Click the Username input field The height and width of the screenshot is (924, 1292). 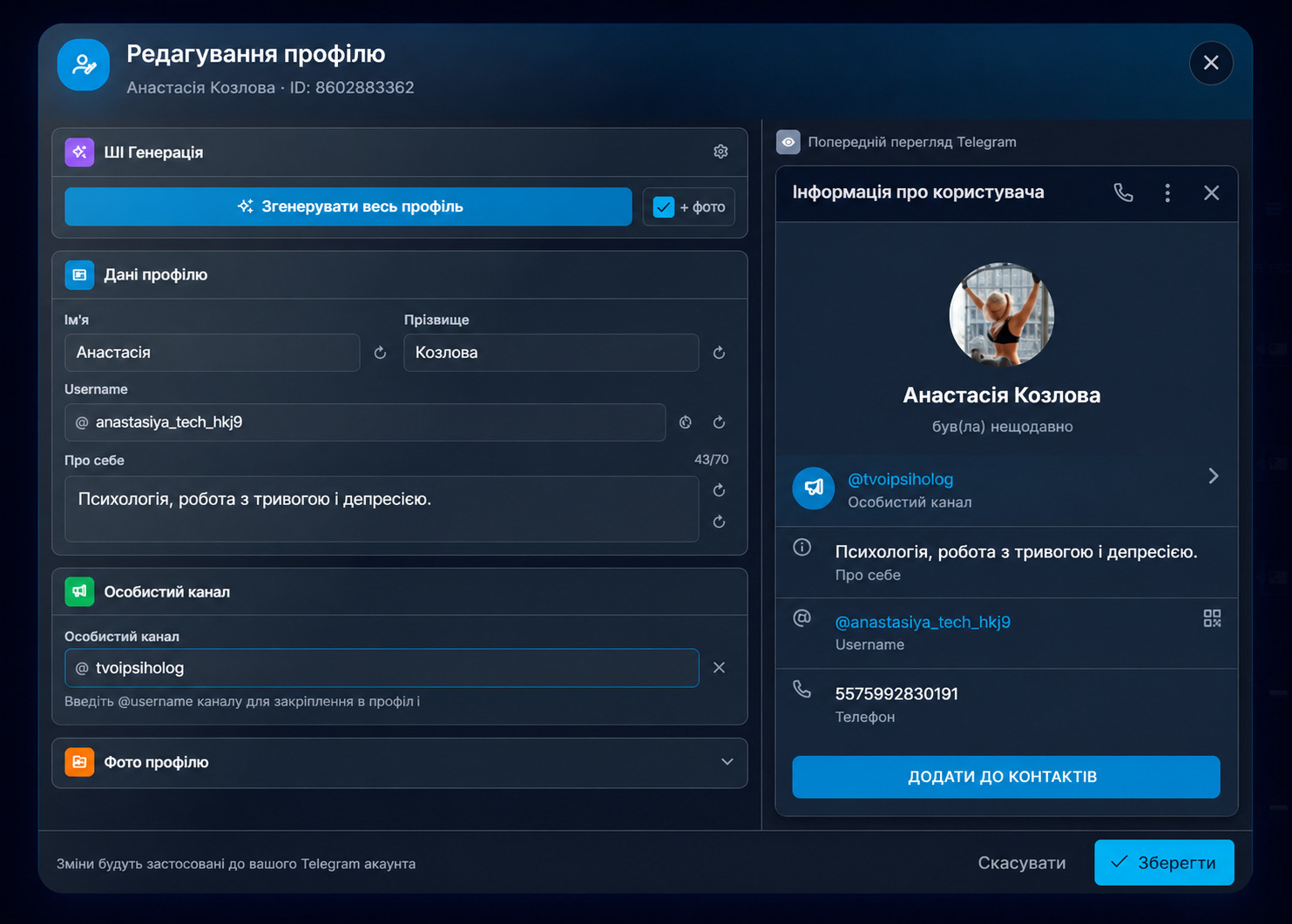pos(365,422)
